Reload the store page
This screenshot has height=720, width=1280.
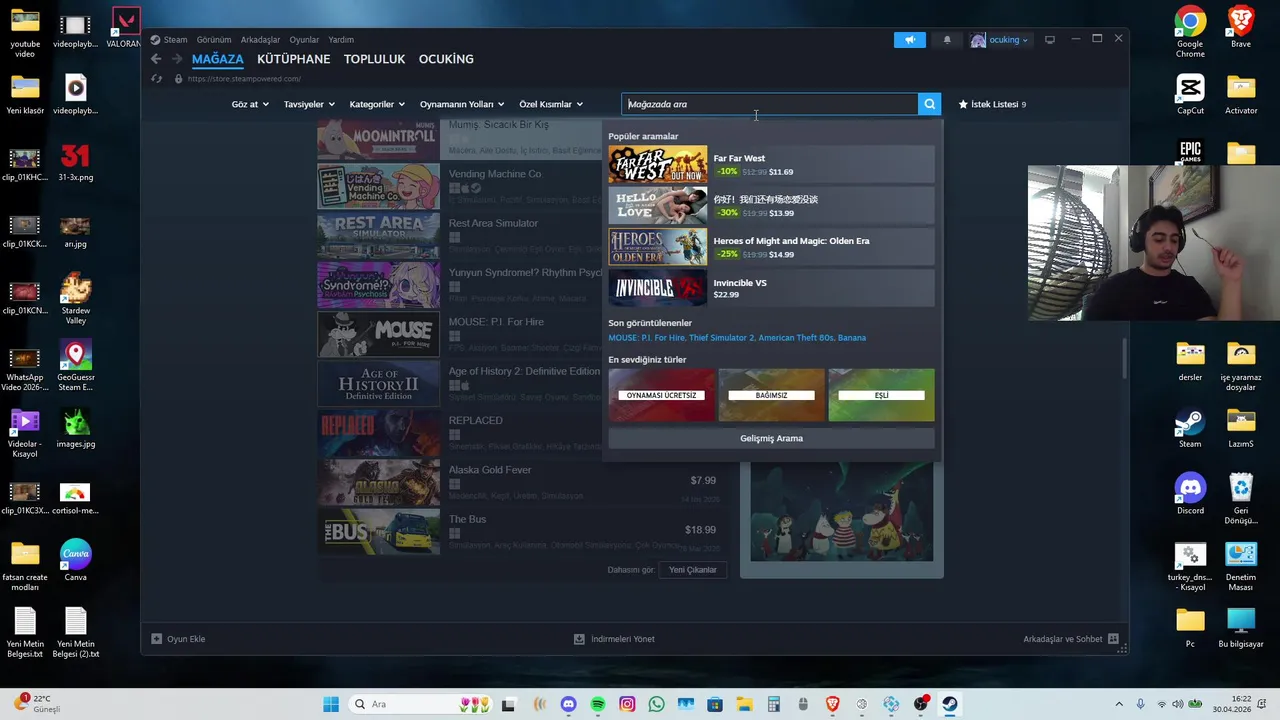pos(157,79)
